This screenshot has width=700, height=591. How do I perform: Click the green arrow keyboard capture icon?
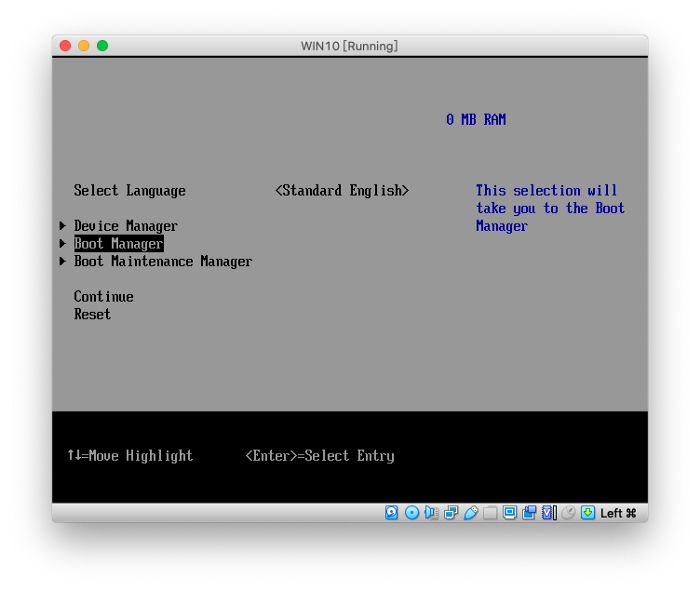click(588, 513)
